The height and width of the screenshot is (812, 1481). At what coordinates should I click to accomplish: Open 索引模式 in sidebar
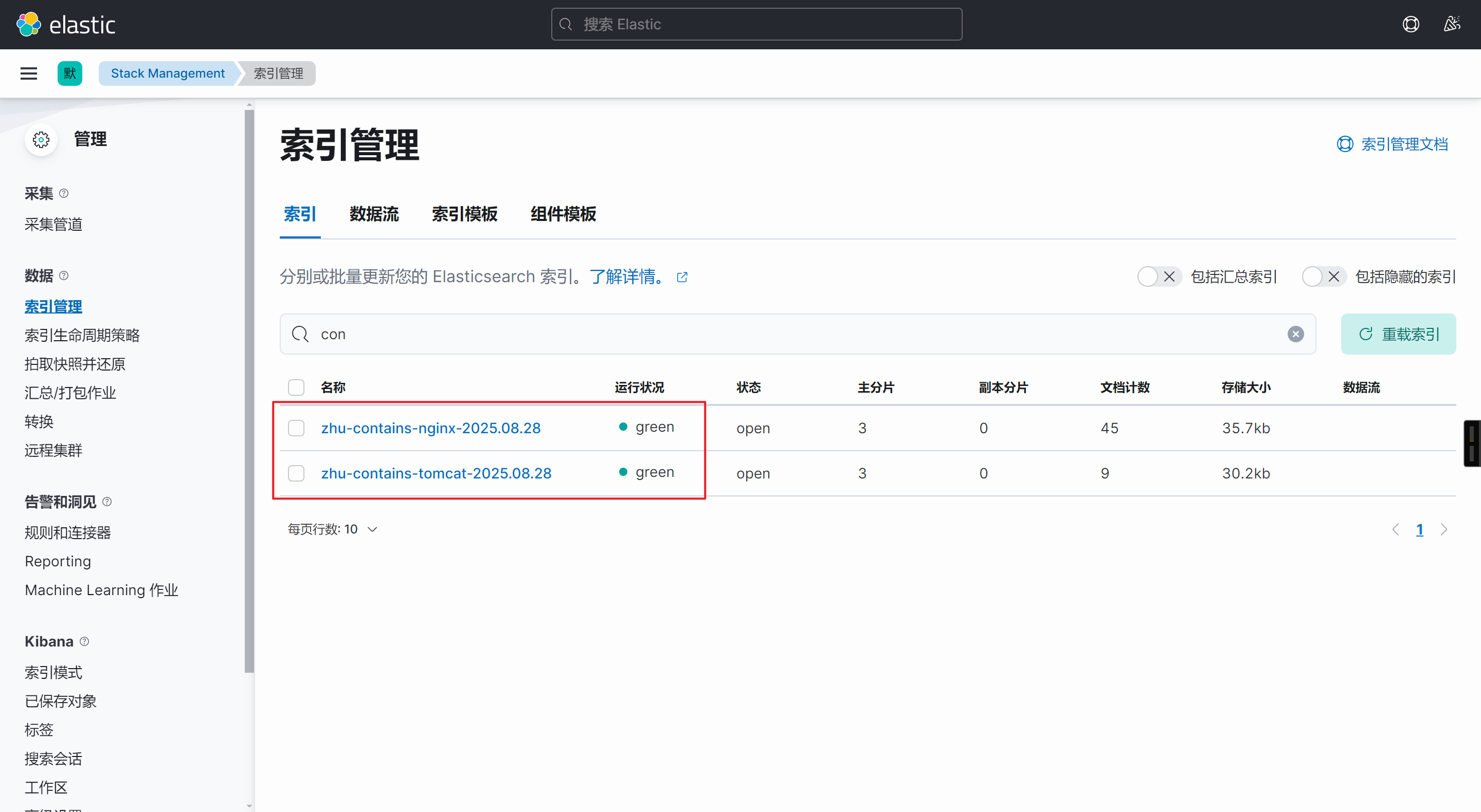(53, 672)
